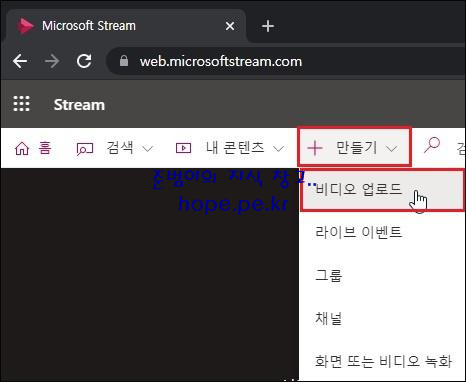The height and width of the screenshot is (382, 466).
Task: Expand the 검색 menu chevron
Action: [147, 149]
